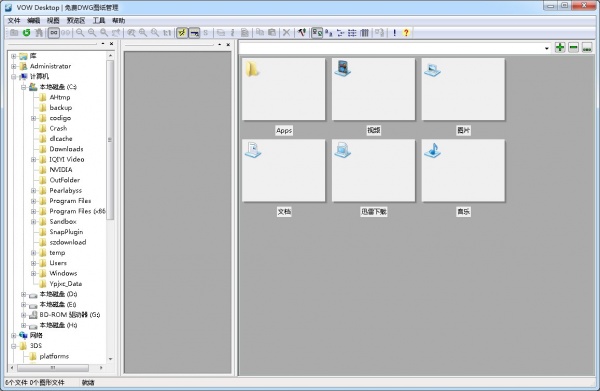Screen dimensions: 600x391
Task: Expand the codigo folder node
Action: (34, 118)
